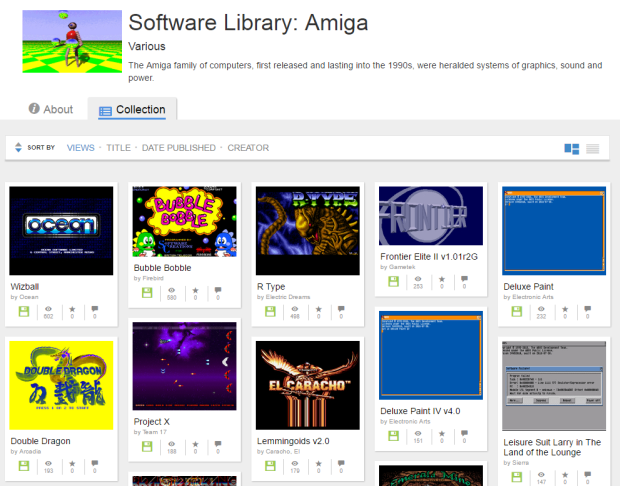Click Deluxe Paint's floppy disk icon
This screenshot has width=620, height=486.
pyautogui.click(x=517, y=312)
